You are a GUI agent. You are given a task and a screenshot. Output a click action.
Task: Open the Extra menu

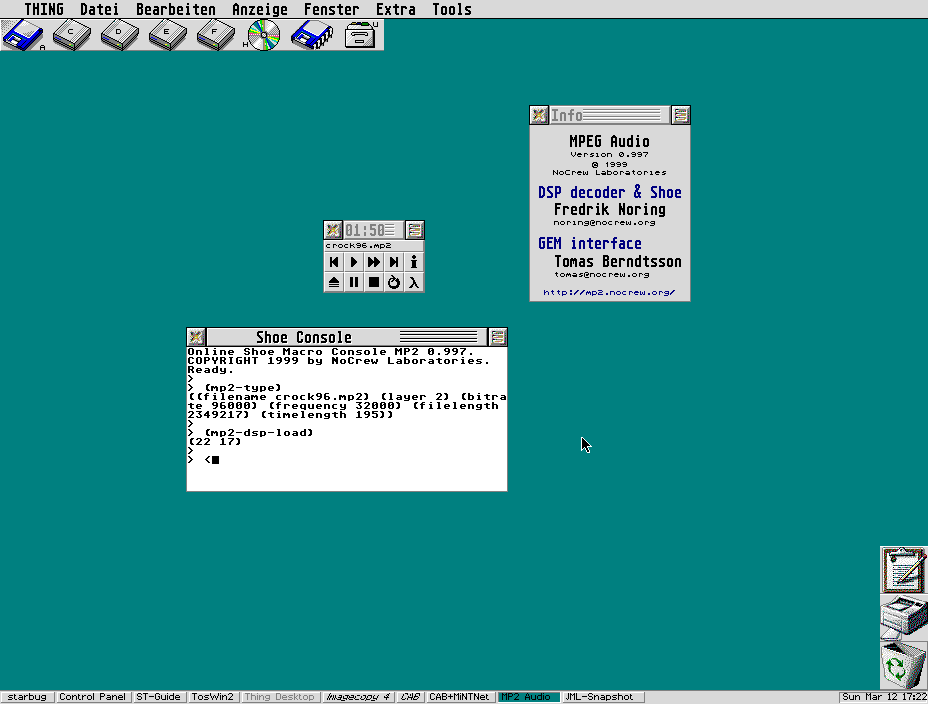coord(395,9)
